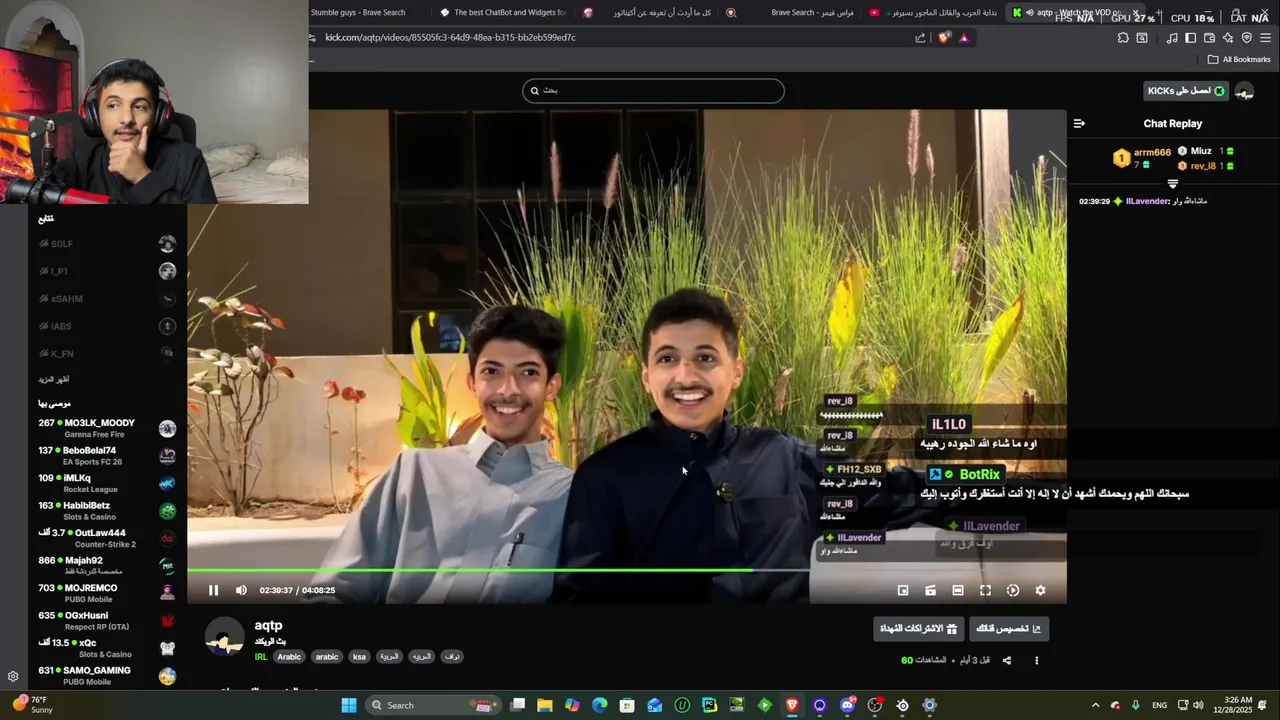
Task: Open the video player settings gear
Action: pyautogui.click(x=1040, y=590)
